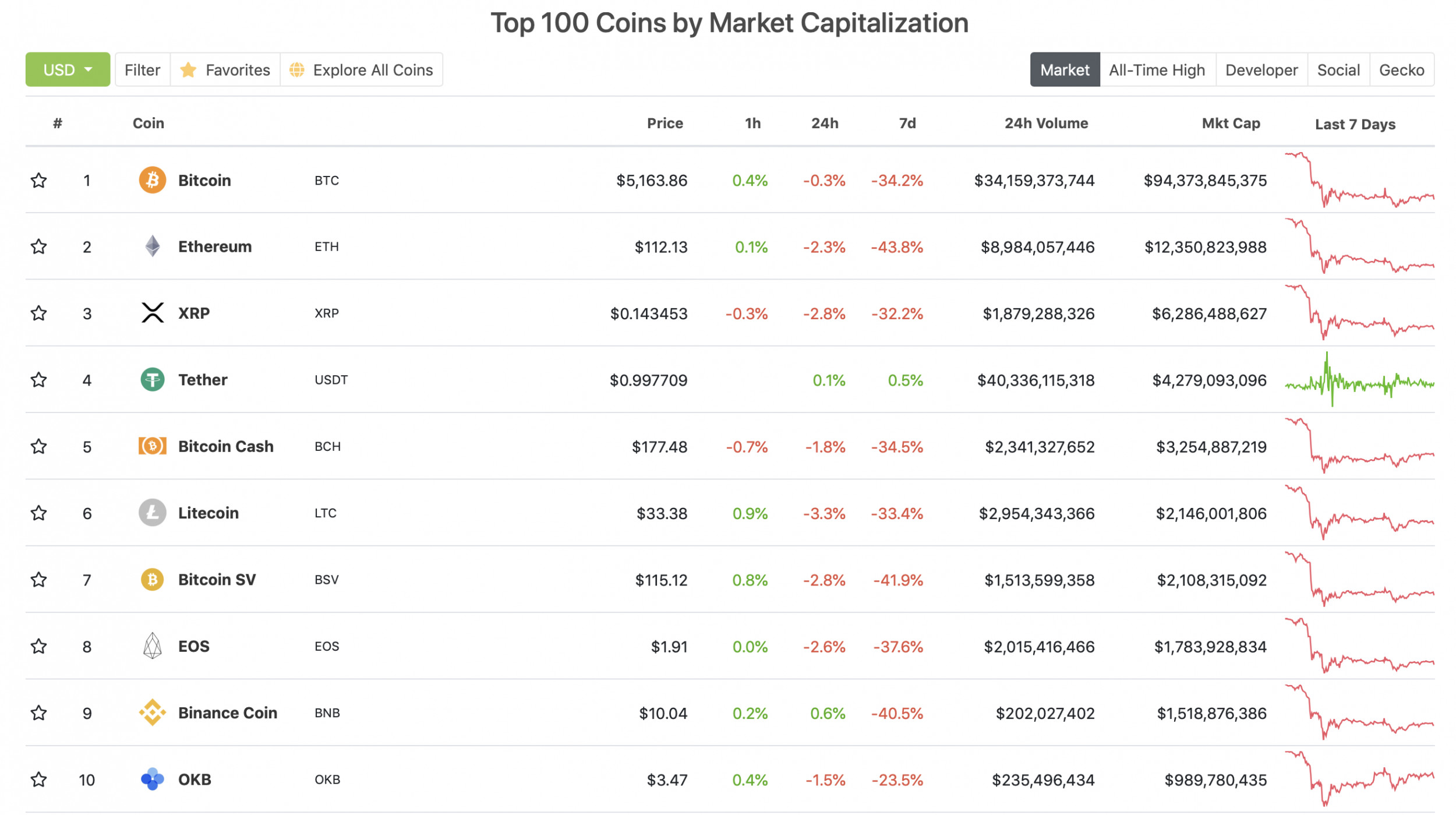The image size is (1456, 815).
Task: Toggle favorite star for Tether row
Action: pos(39,380)
